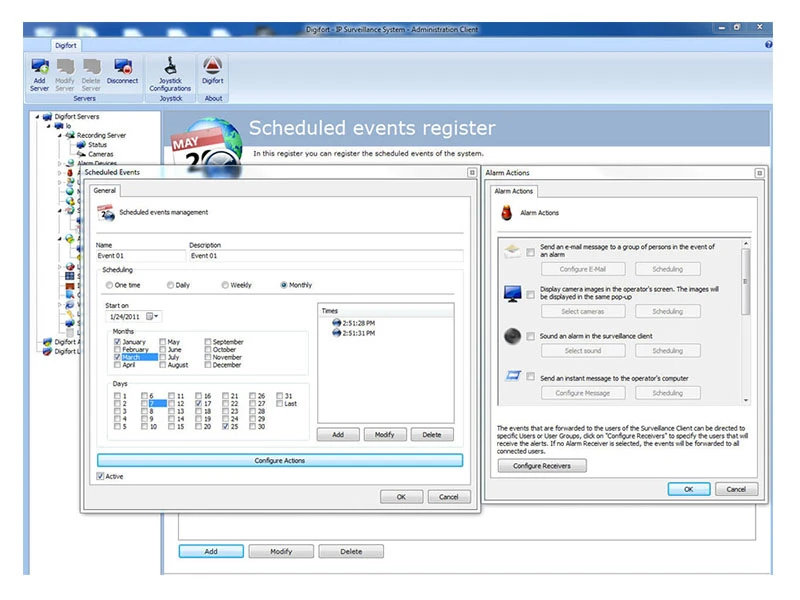Viewport: 800px width, 600px height.
Task: Uncheck the Active checkbox
Action: pos(101,476)
